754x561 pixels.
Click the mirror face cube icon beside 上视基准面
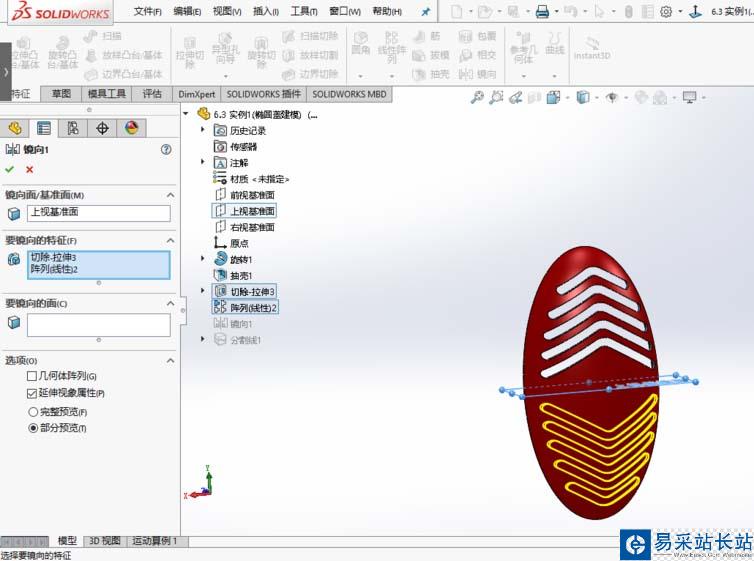coord(14,213)
